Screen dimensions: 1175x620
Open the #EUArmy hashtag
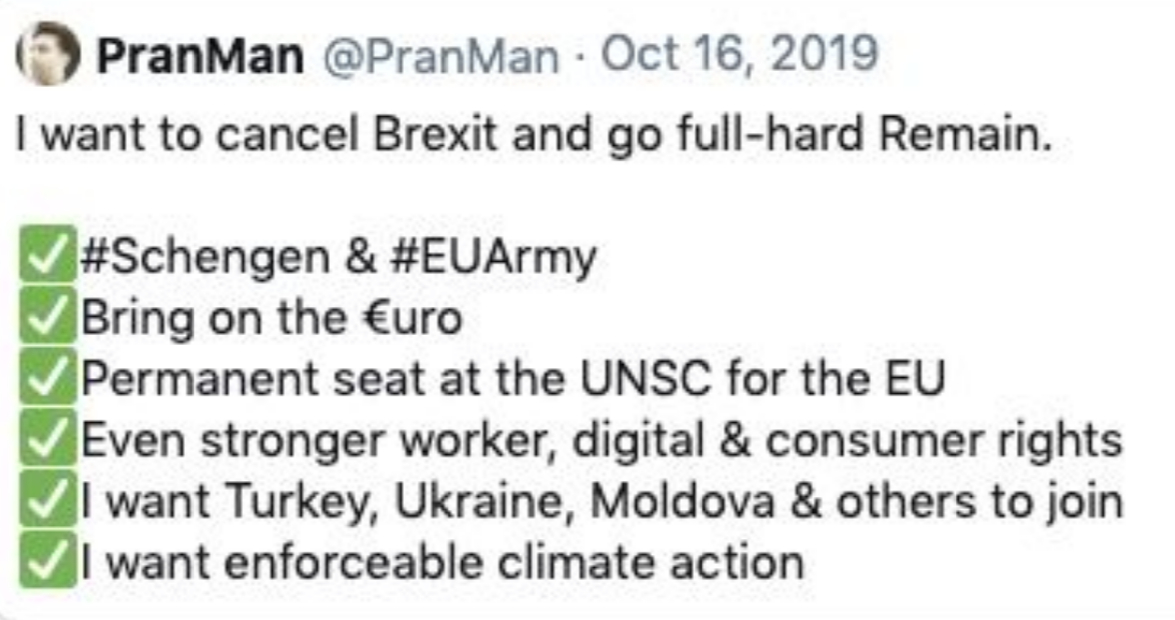tap(491, 257)
